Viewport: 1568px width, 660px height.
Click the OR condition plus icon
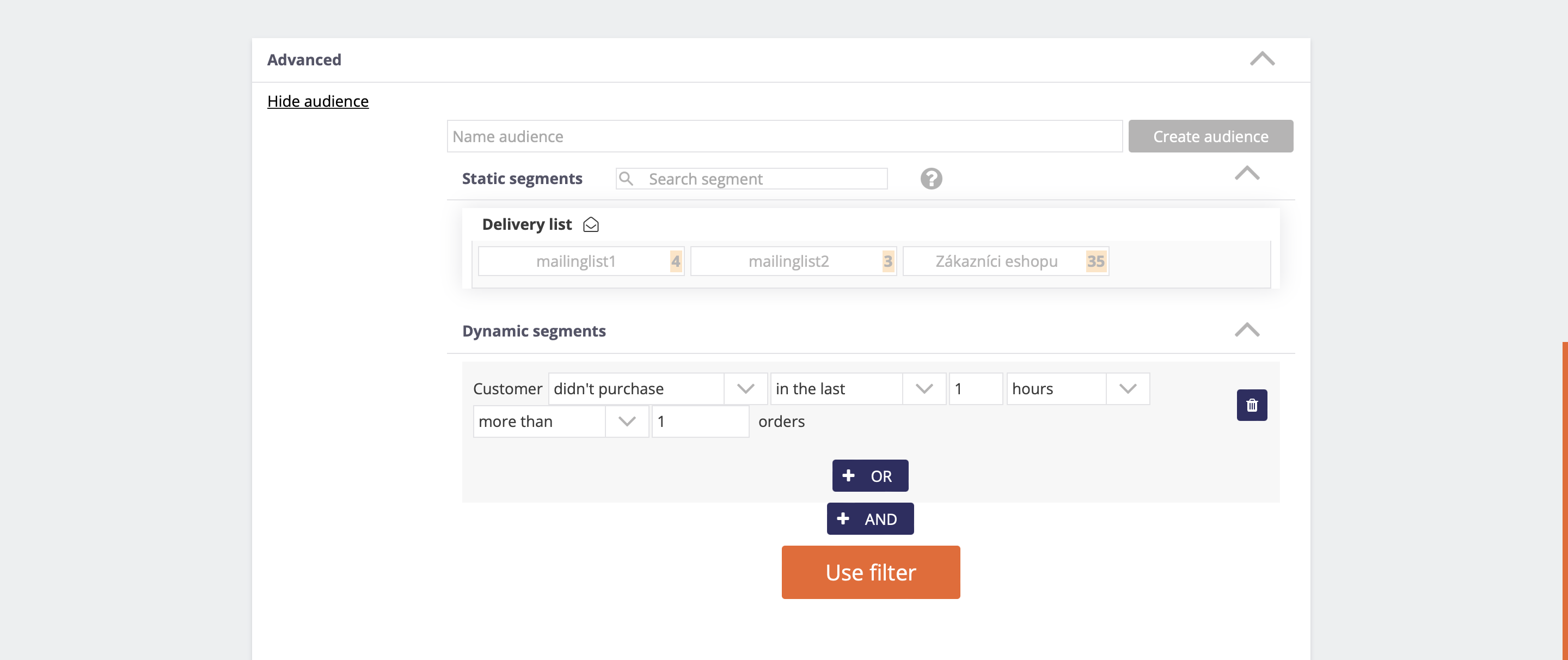(848, 476)
